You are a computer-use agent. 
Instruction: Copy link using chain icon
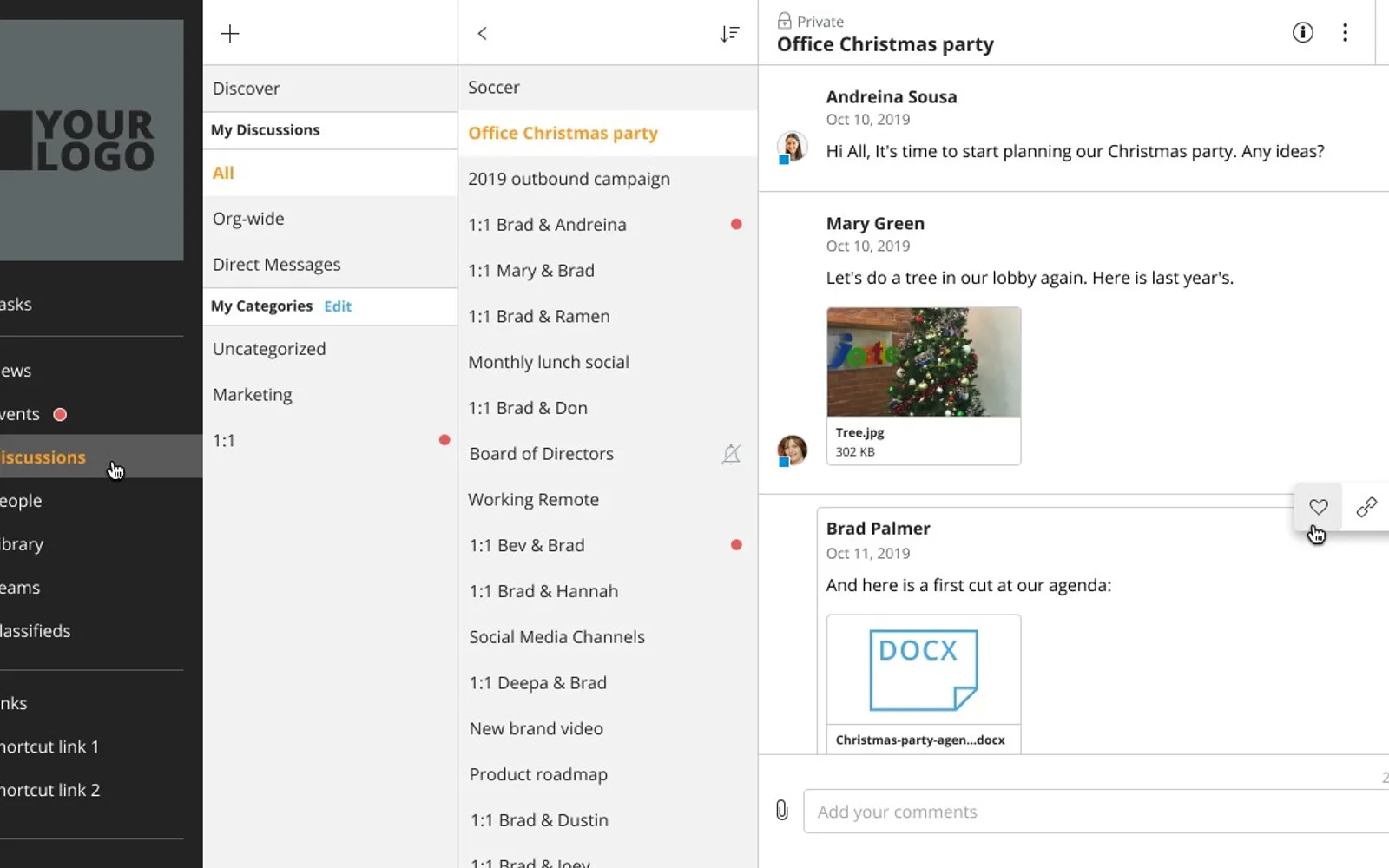[1366, 507]
